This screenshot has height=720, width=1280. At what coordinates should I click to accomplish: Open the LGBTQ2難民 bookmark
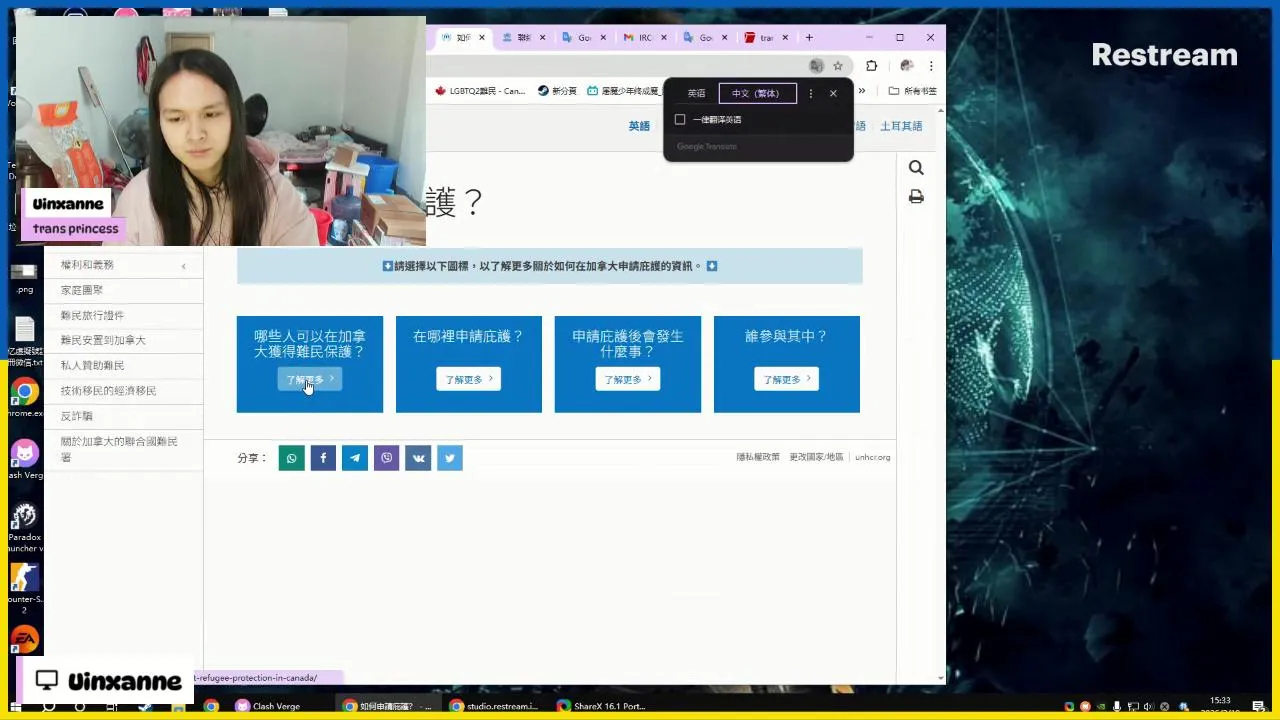point(480,91)
